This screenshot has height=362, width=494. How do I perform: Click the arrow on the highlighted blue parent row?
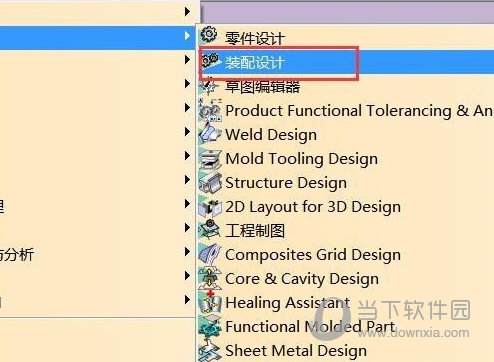point(187,35)
